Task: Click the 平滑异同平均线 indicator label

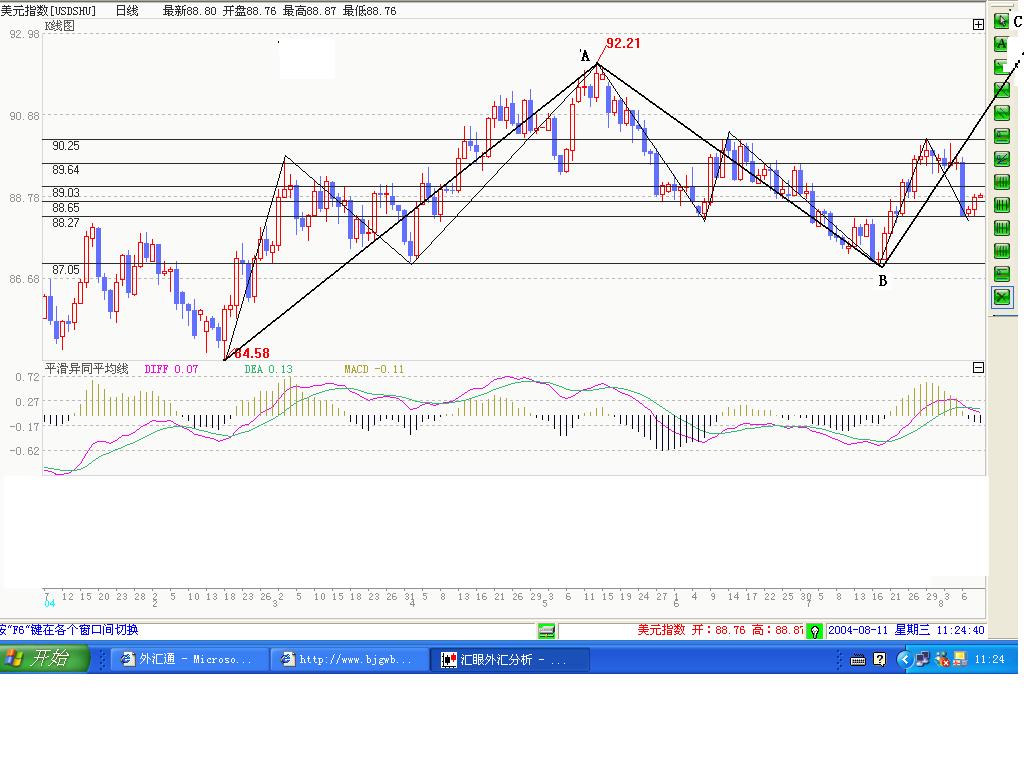Action: [86, 368]
